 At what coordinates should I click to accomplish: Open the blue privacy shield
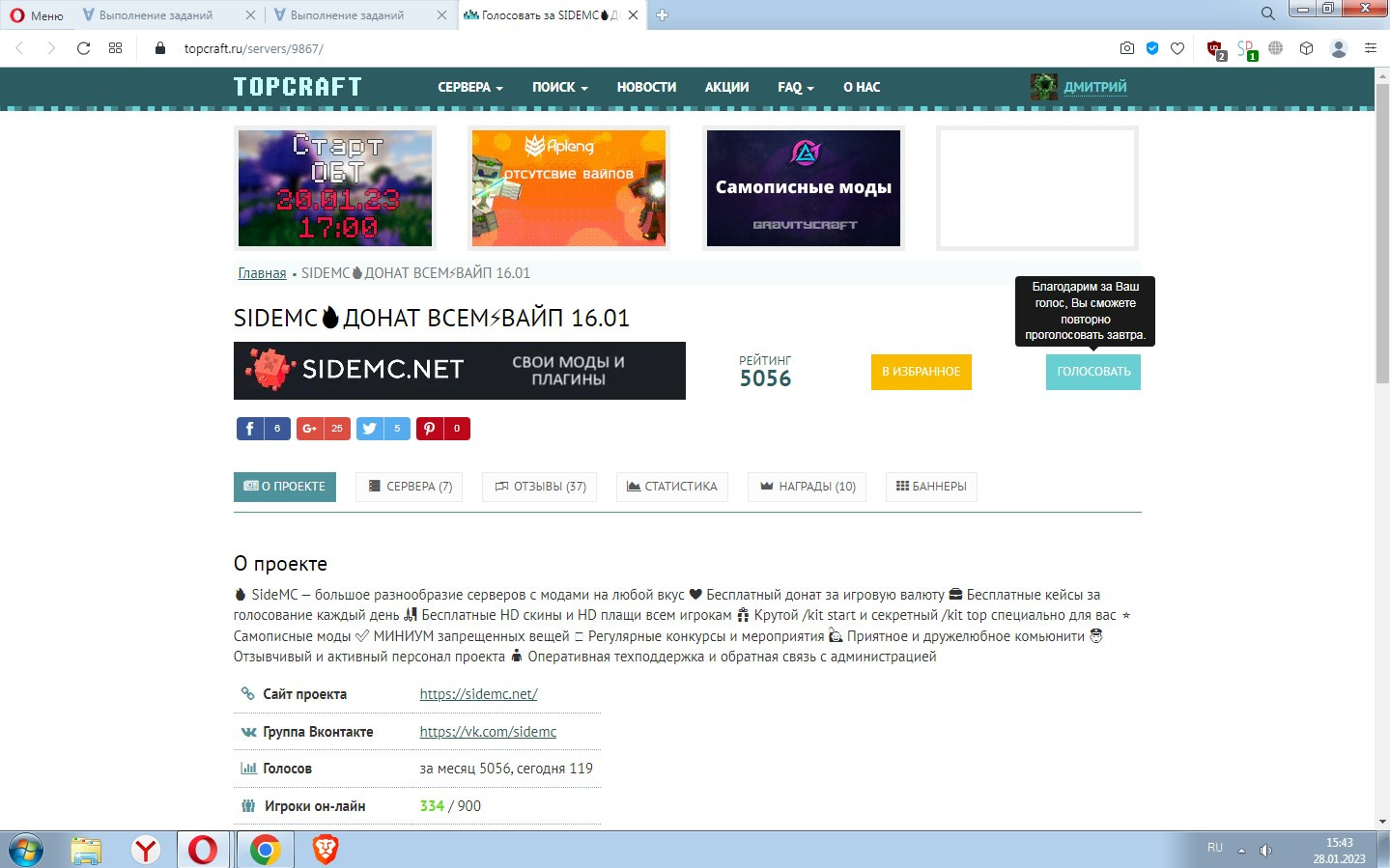pos(1152,48)
